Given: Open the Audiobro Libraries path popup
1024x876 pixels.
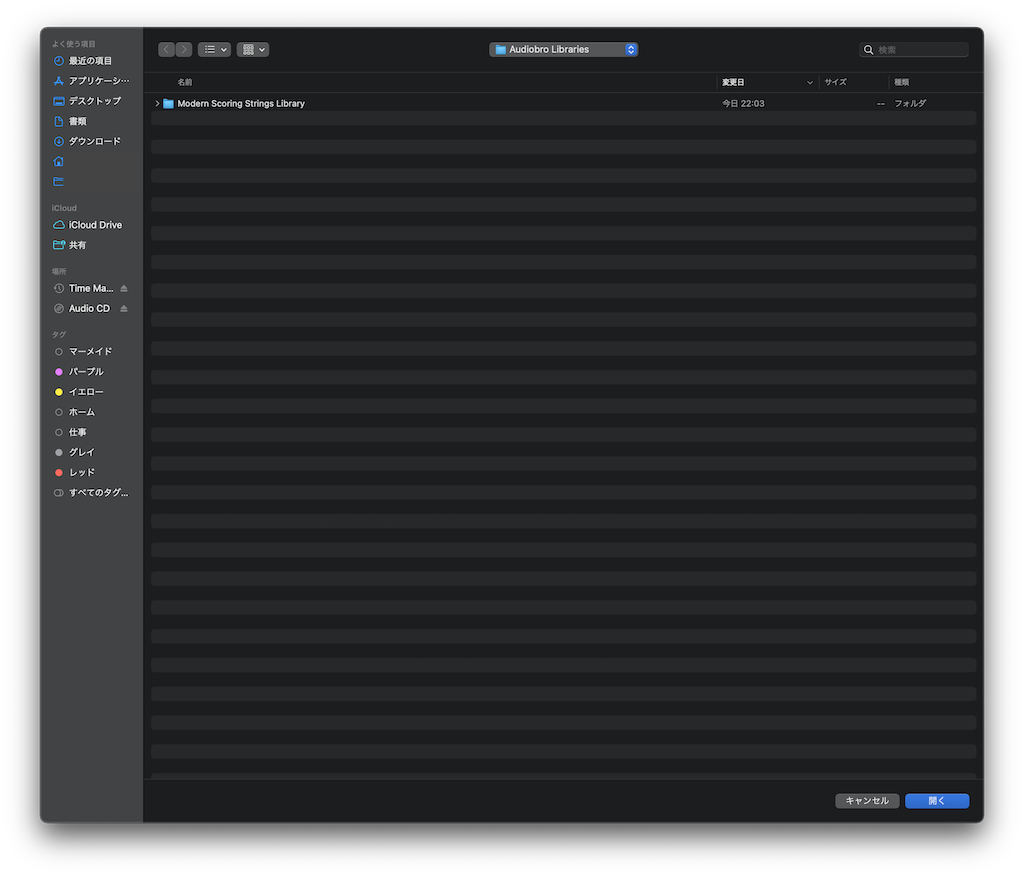Looking at the screenshot, I should click(x=563, y=49).
